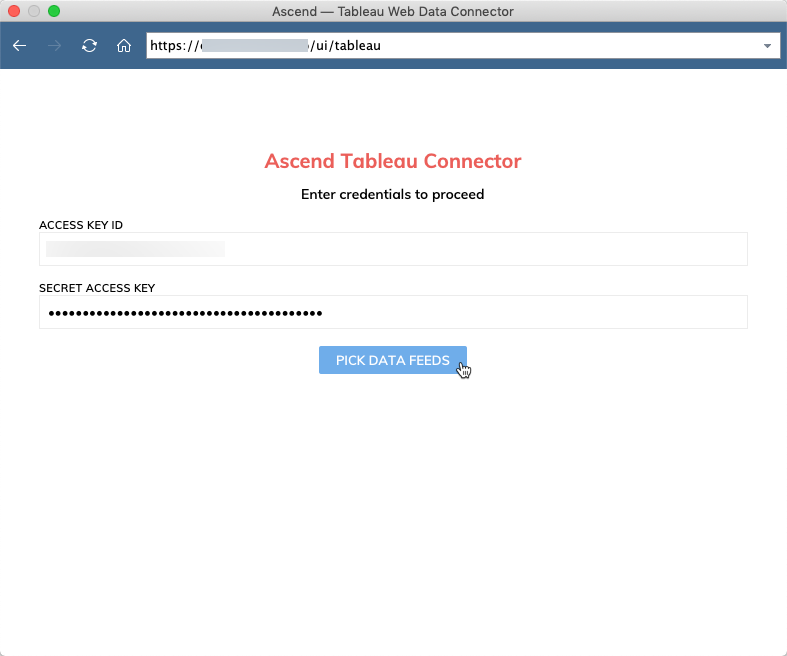Image resolution: width=787 pixels, height=656 pixels.
Task: Go back using the back arrow
Action: click(x=19, y=46)
